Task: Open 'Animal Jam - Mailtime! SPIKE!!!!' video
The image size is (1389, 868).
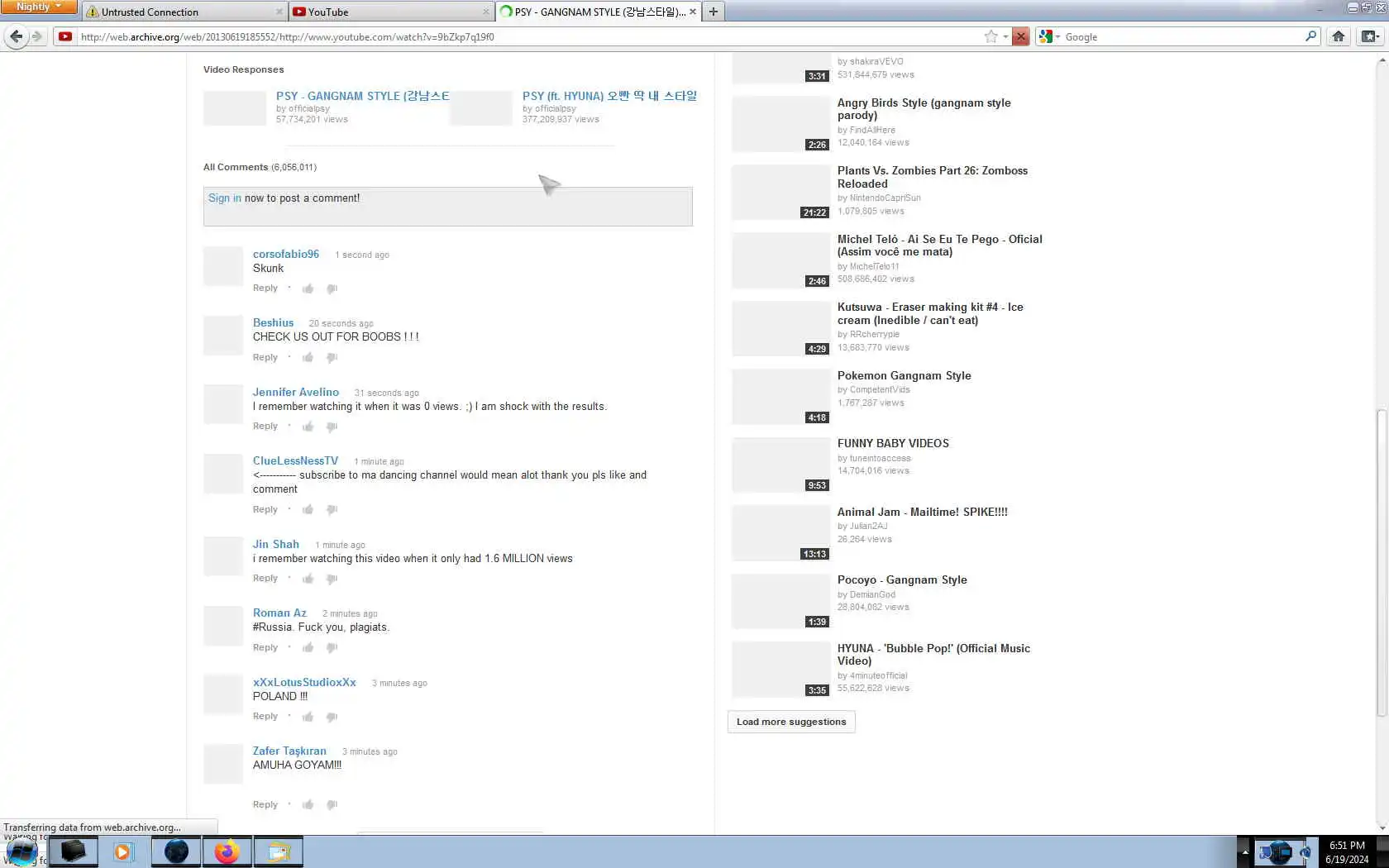Action: pos(923,512)
